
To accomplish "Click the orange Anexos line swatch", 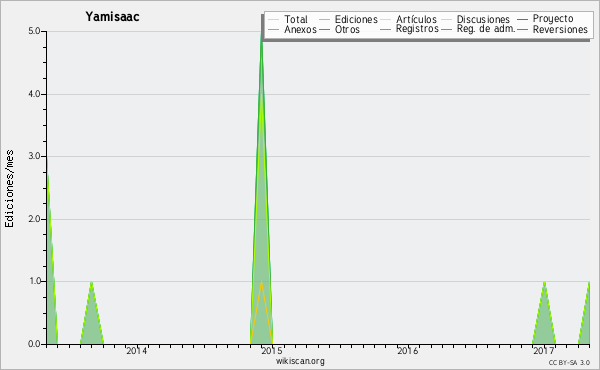I will 274,29.
